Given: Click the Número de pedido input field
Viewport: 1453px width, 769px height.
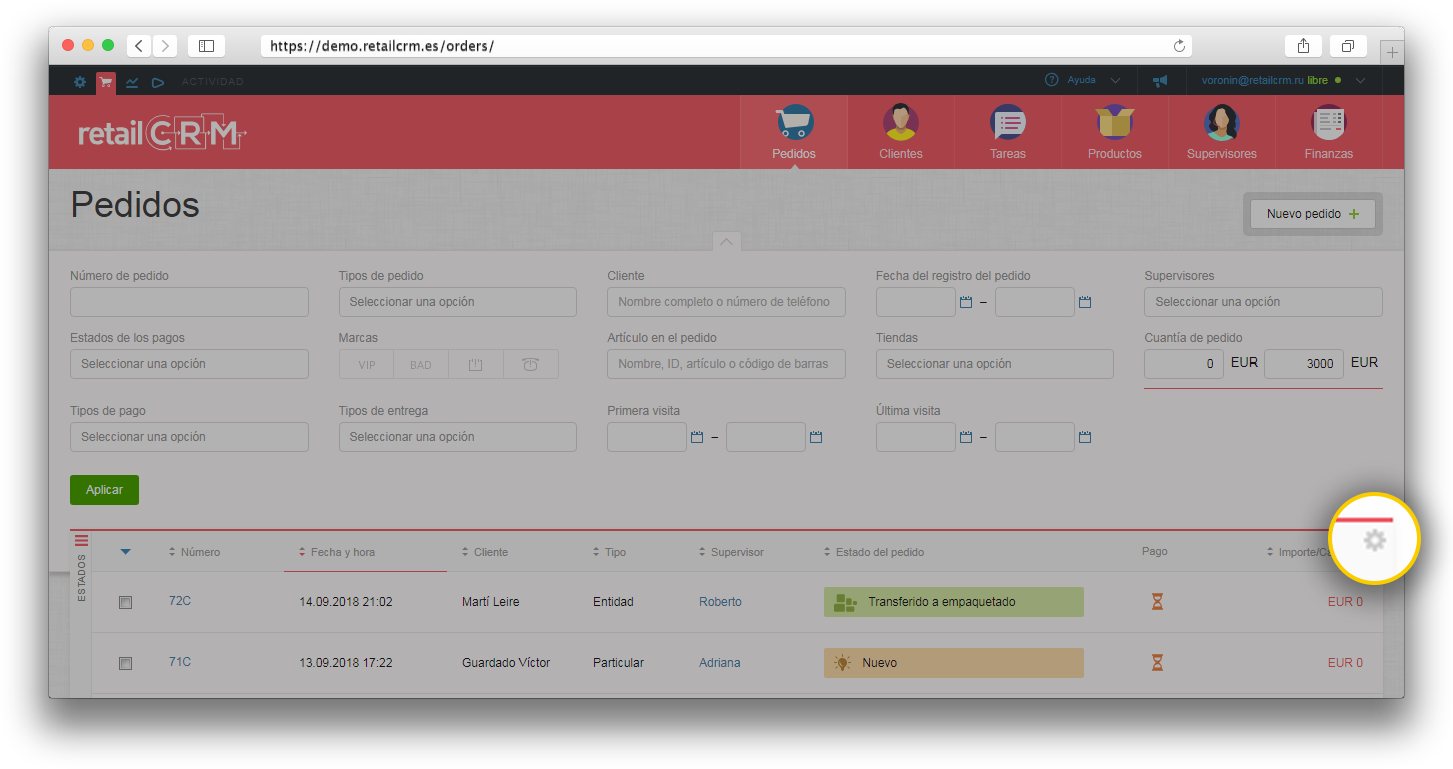Looking at the screenshot, I should point(189,302).
